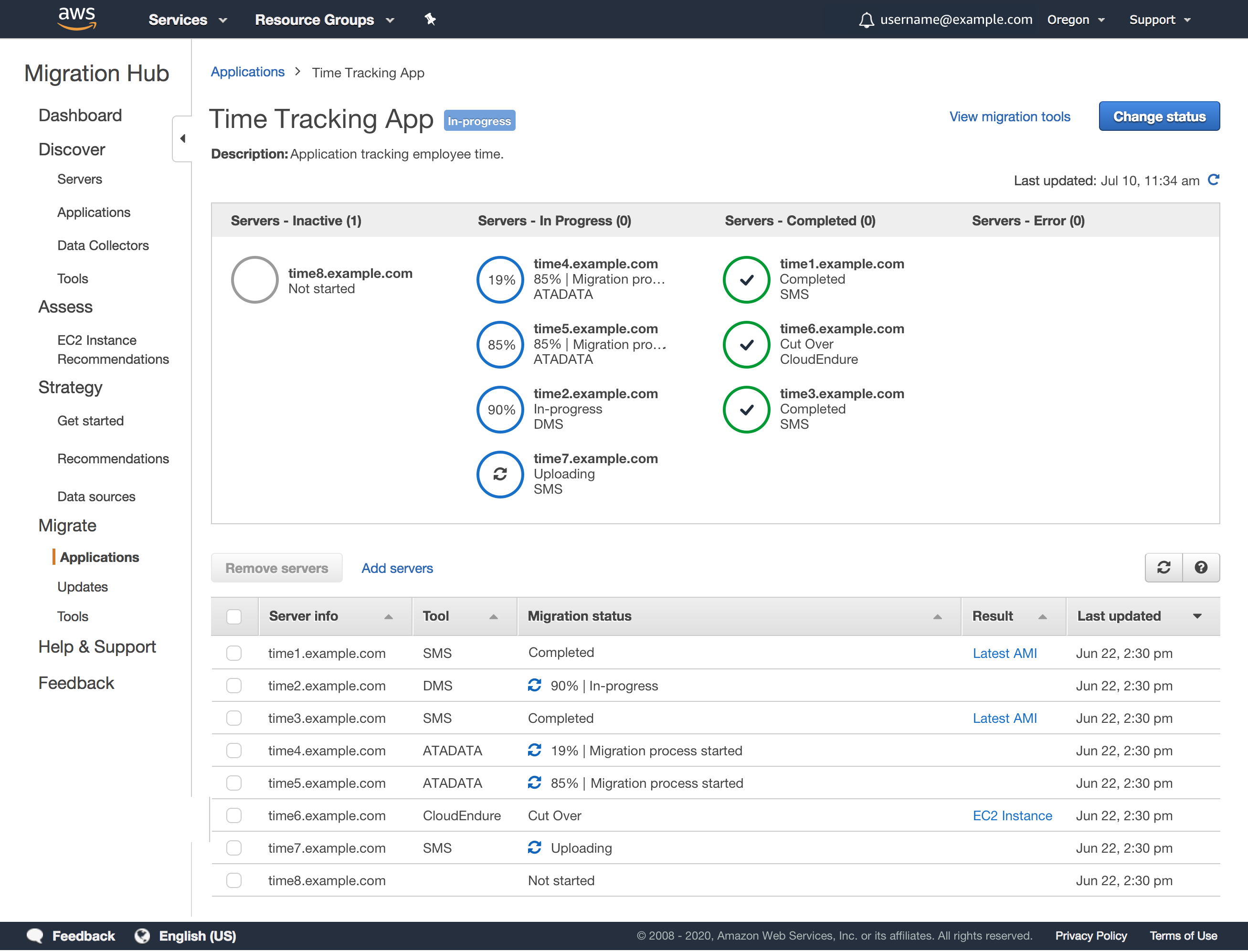The height and width of the screenshot is (952, 1248).
Task: Click the Change status button
Action: (1159, 116)
